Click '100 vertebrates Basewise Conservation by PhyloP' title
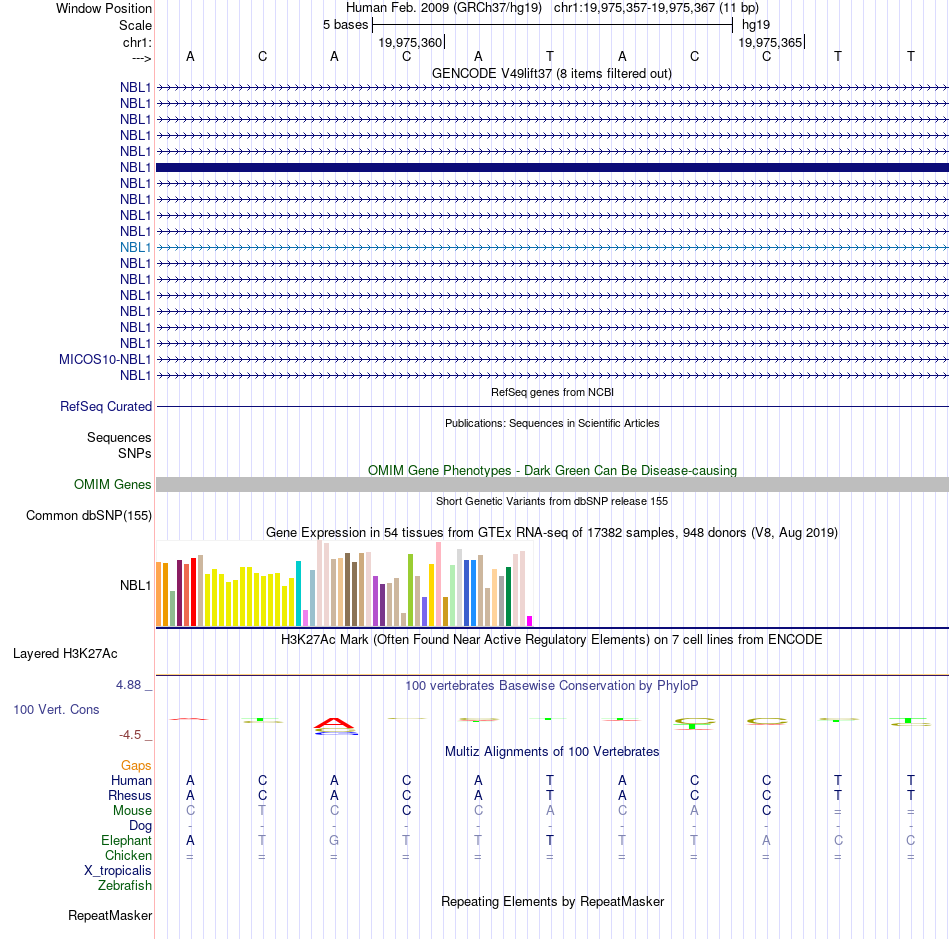 coord(551,685)
